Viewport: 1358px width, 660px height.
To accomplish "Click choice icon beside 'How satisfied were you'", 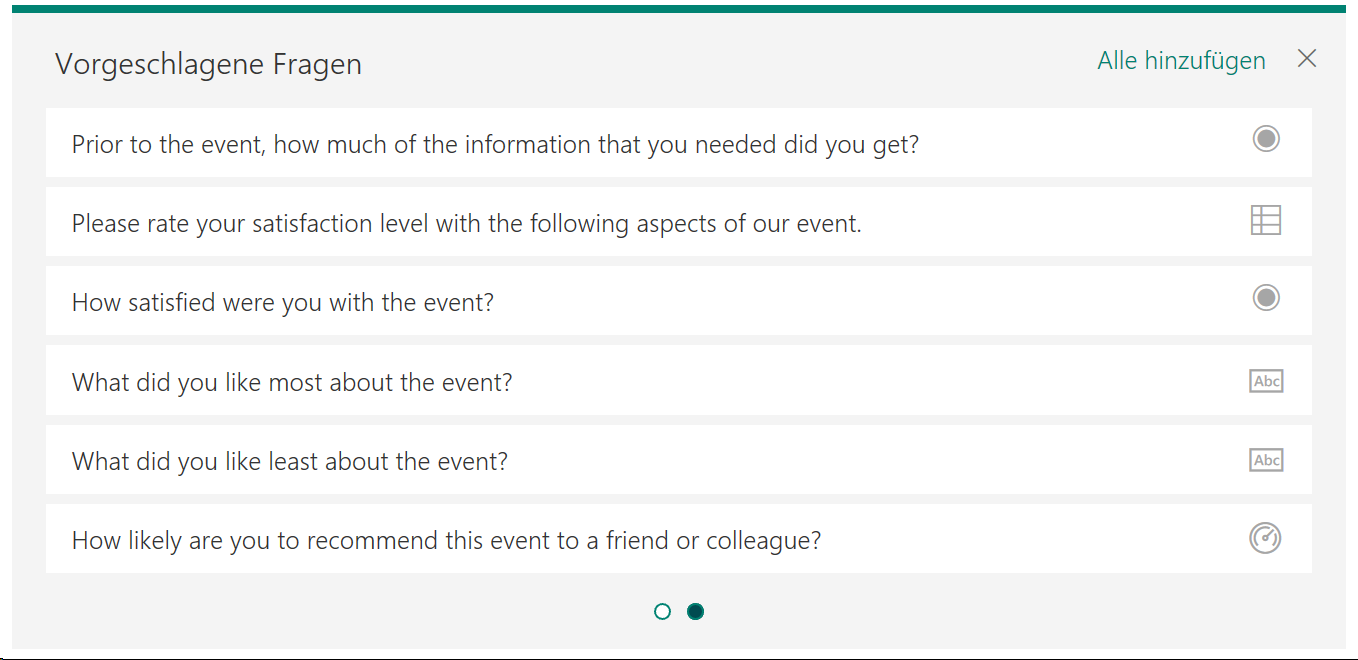I will click(1266, 298).
